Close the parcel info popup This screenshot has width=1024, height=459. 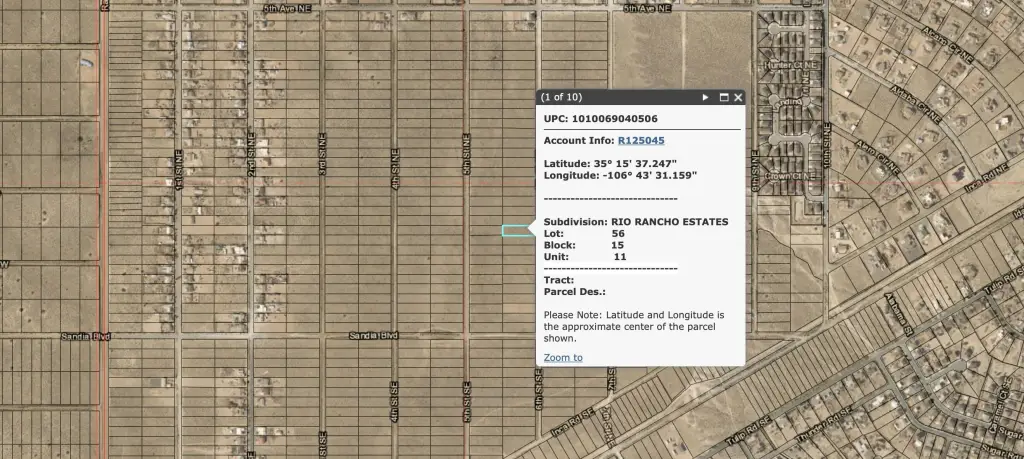[738, 97]
